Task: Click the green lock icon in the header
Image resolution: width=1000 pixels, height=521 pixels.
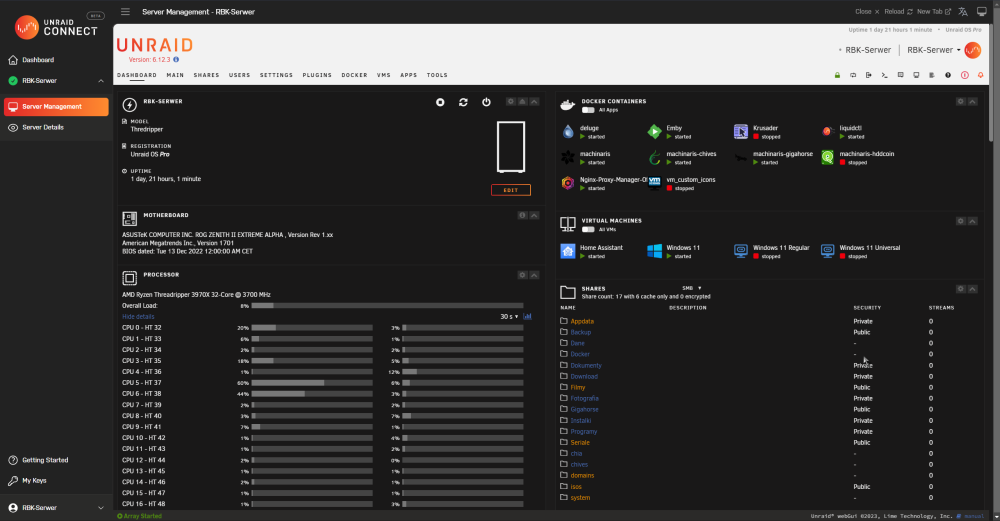Action: [837, 75]
